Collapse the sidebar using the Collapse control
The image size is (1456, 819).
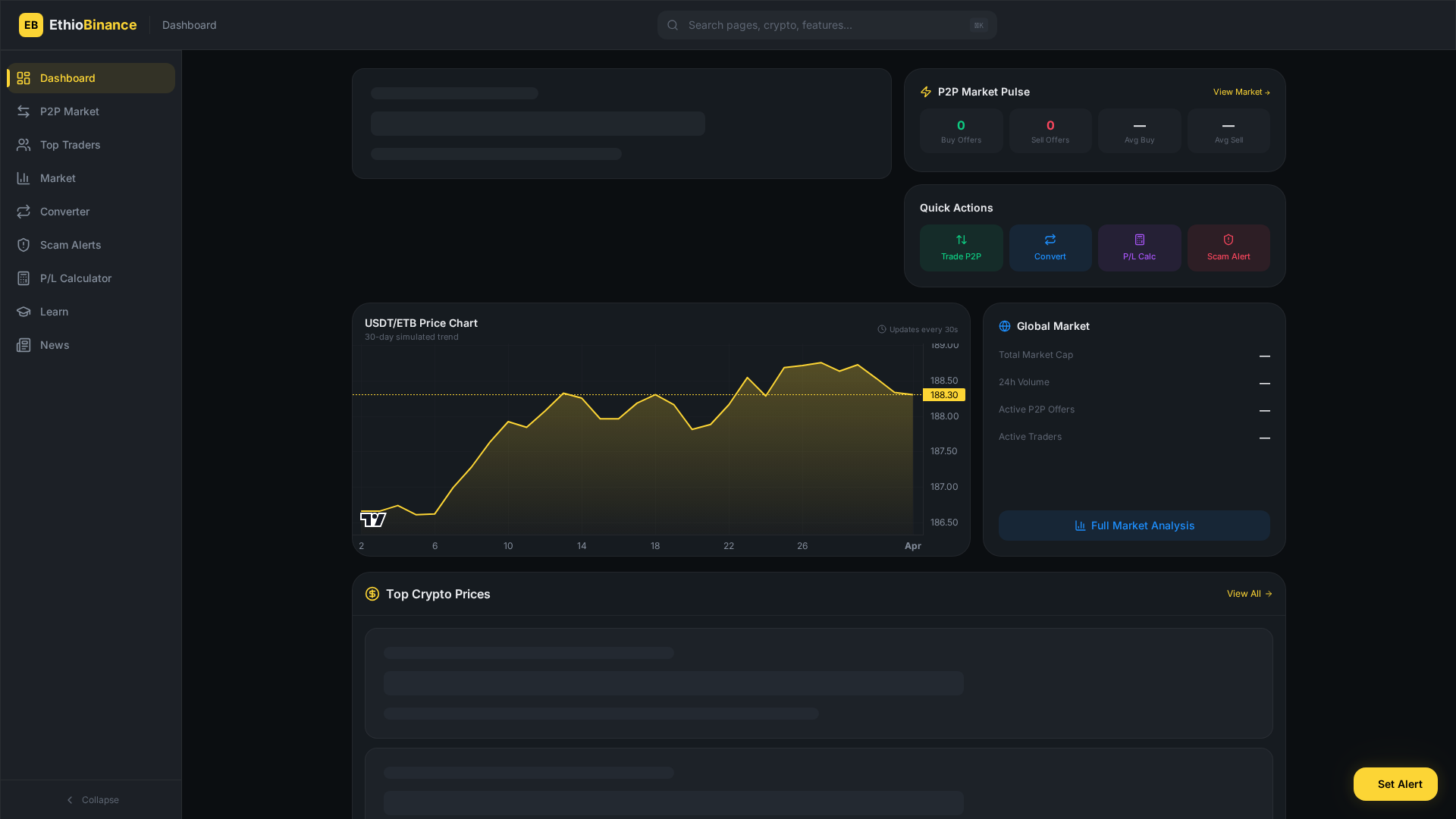pyautogui.click(x=93, y=799)
